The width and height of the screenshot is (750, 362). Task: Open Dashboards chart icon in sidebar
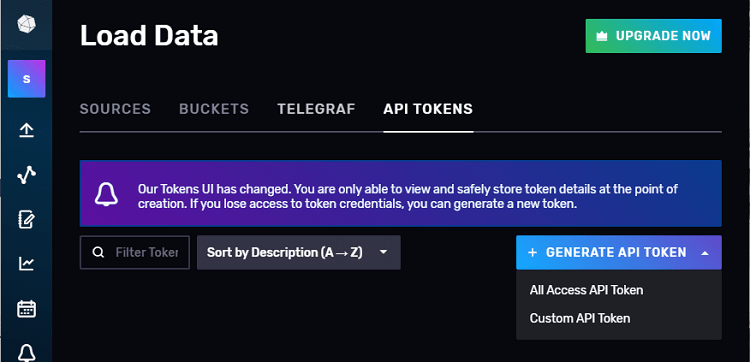click(26, 263)
